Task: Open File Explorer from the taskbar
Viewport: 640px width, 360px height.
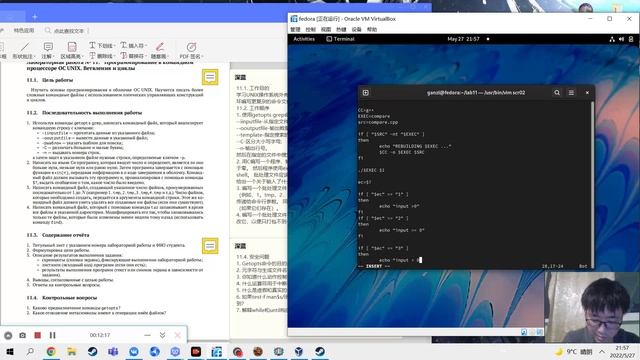Action: (72, 351)
